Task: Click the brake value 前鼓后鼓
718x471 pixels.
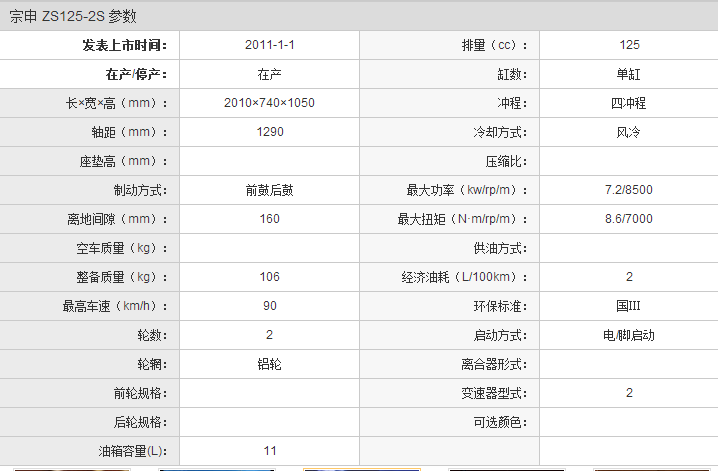Action: 270,190
